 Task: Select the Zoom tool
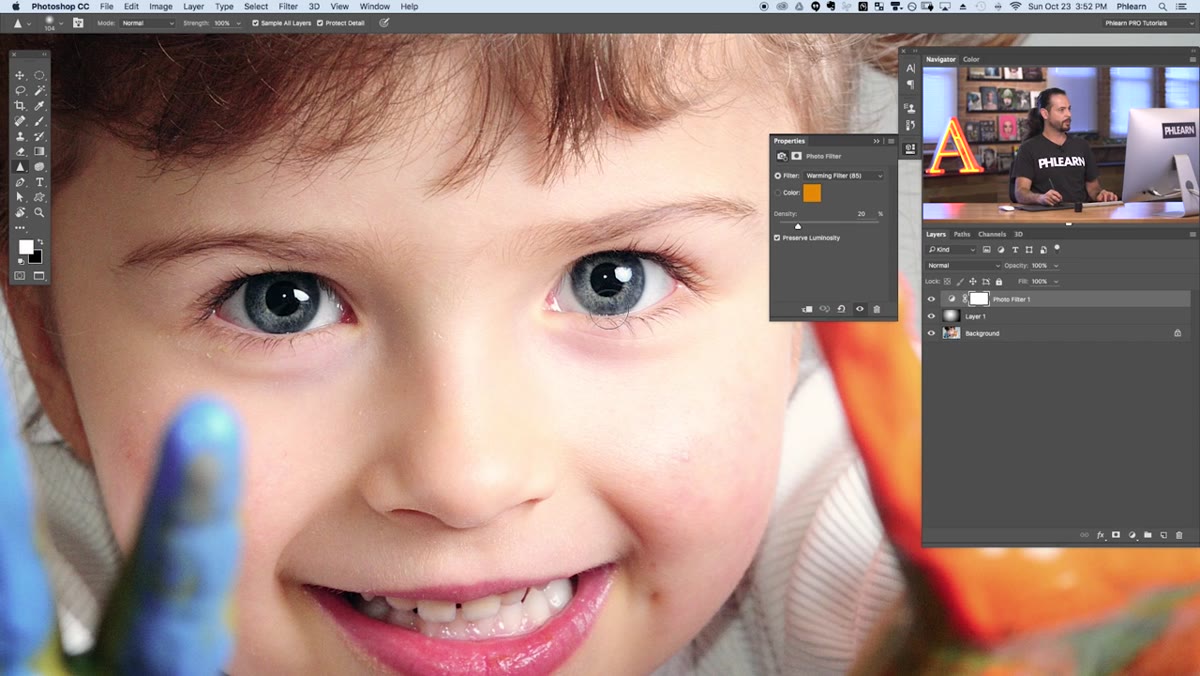[40, 212]
